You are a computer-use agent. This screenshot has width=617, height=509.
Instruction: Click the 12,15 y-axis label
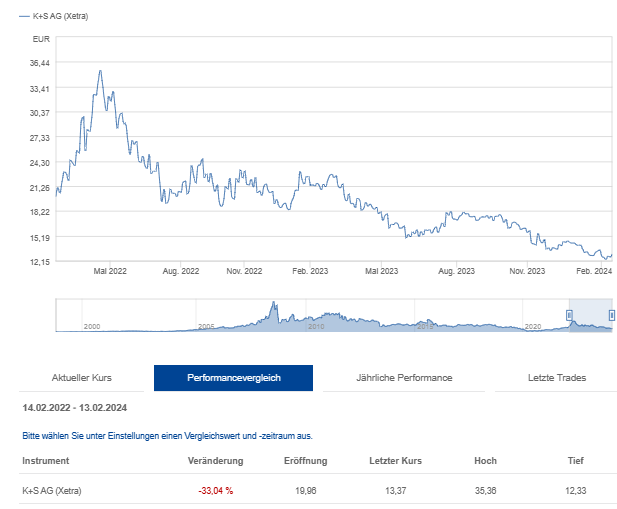[x=40, y=262]
